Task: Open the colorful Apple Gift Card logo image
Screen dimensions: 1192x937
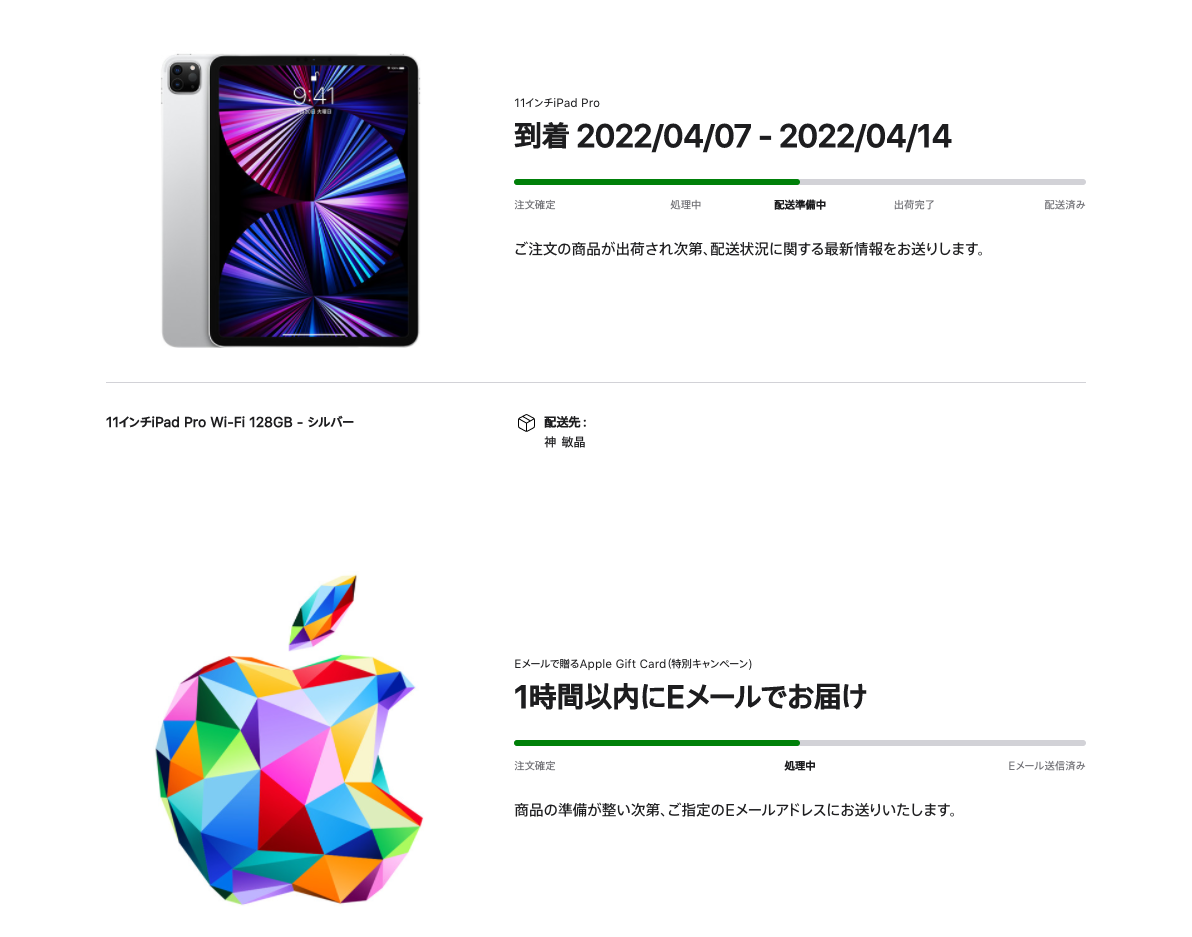Action: tap(289, 739)
